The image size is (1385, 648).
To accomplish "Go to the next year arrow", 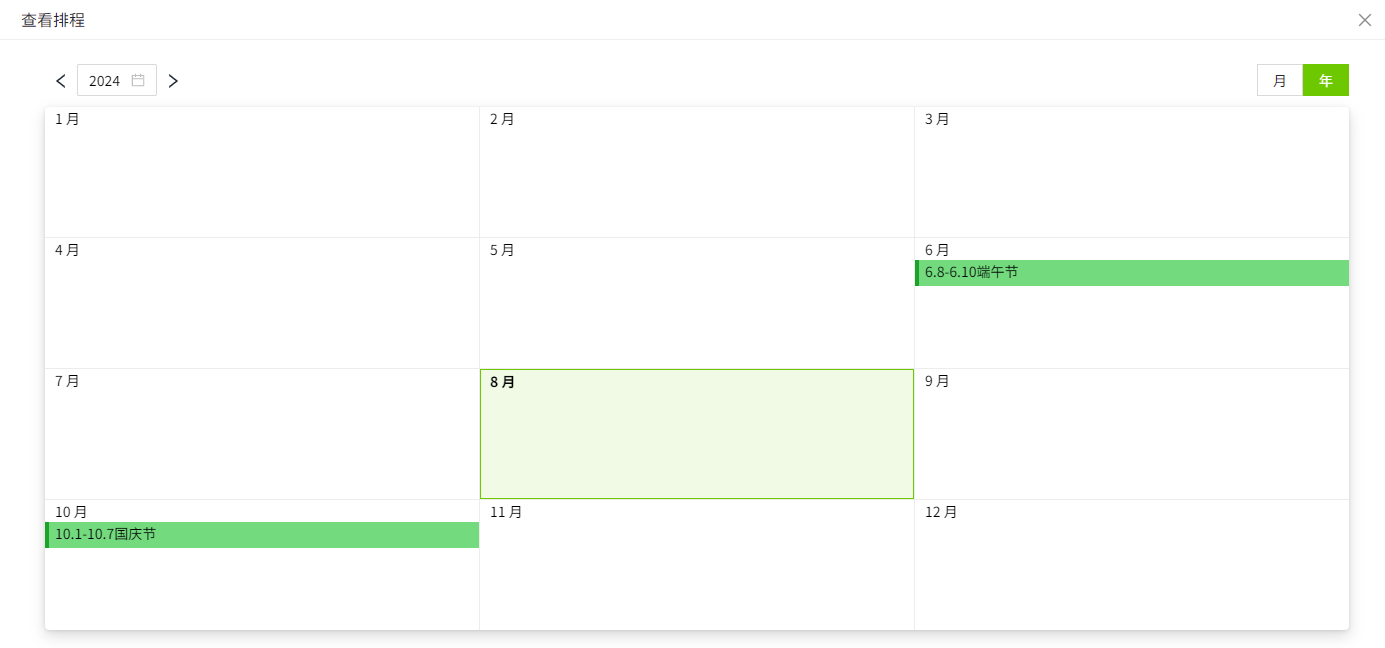I will pos(173,81).
